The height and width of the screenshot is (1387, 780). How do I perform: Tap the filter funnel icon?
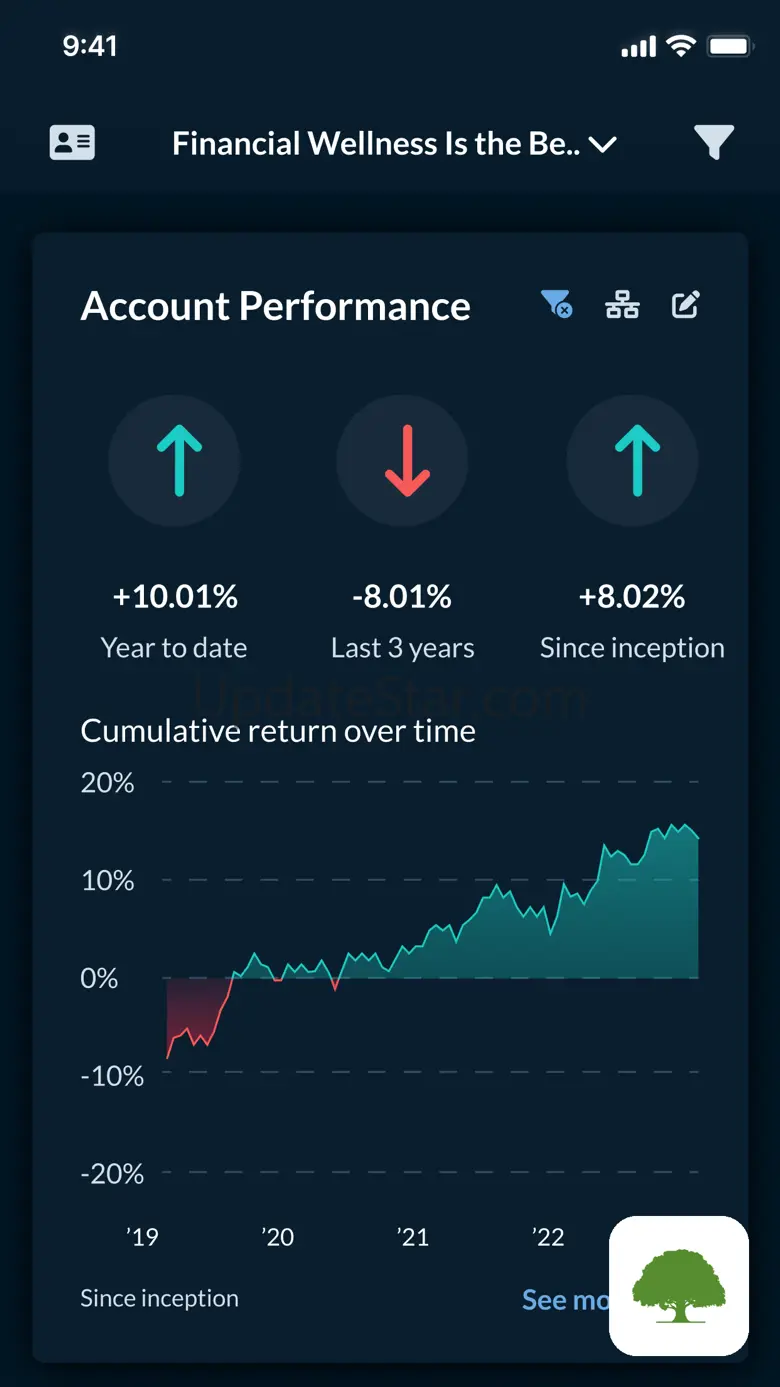pyautogui.click(x=714, y=143)
